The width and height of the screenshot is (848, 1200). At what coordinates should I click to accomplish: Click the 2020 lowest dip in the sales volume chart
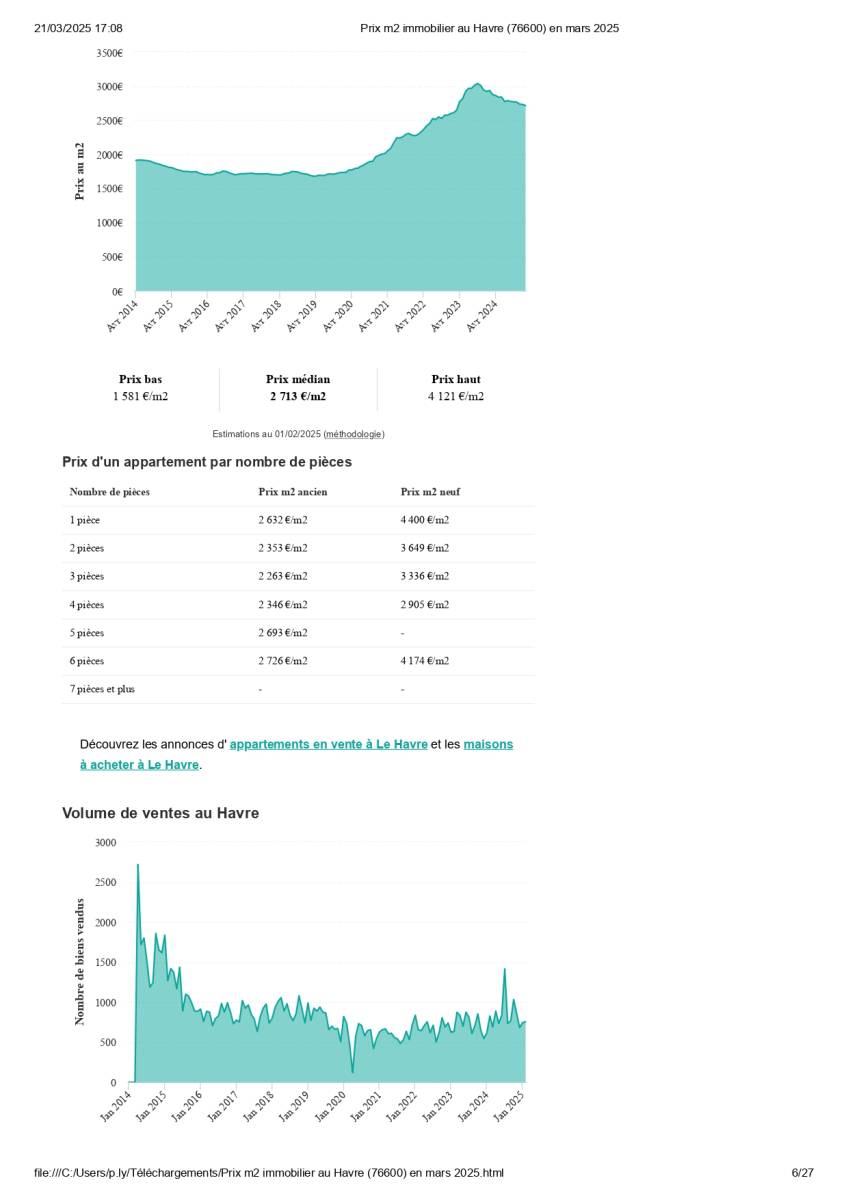(352, 1071)
